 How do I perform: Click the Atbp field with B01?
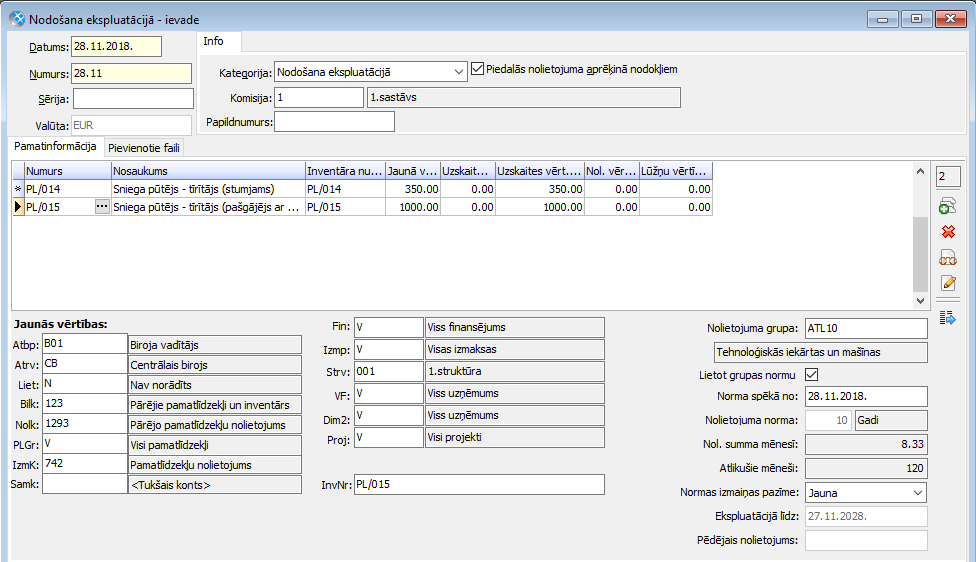pos(85,344)
